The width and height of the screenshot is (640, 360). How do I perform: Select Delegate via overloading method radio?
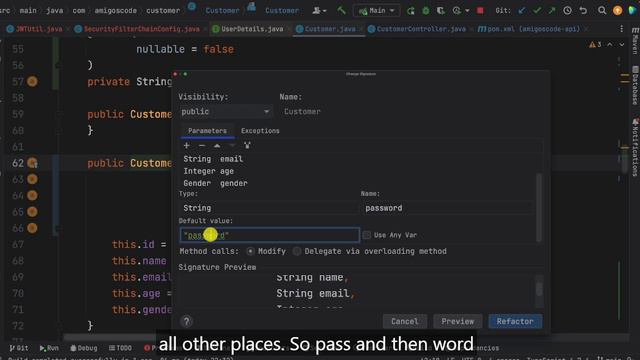point(297,251)
